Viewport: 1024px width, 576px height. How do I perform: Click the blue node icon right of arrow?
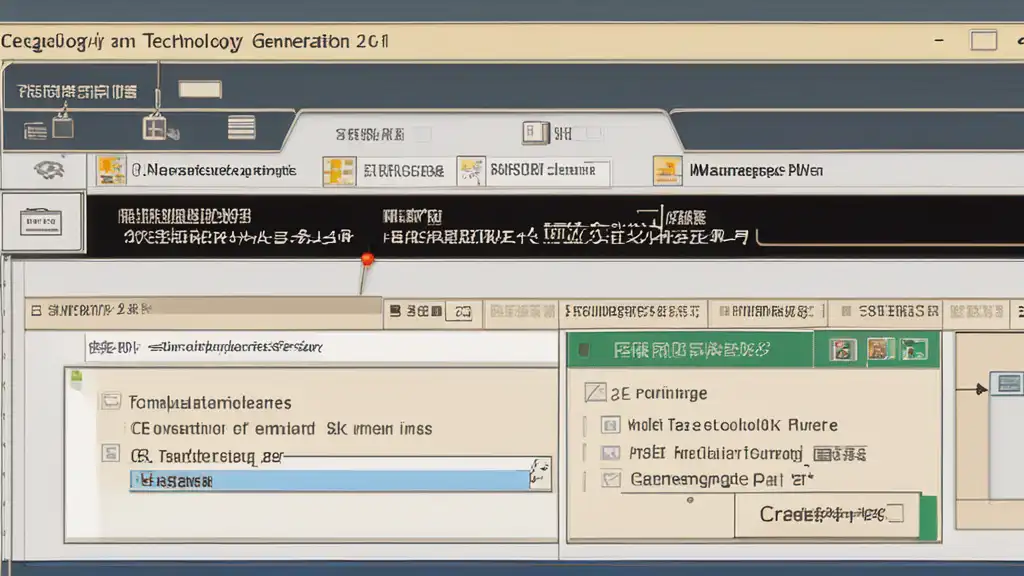pyautogui.click(x=1006, y=383)
